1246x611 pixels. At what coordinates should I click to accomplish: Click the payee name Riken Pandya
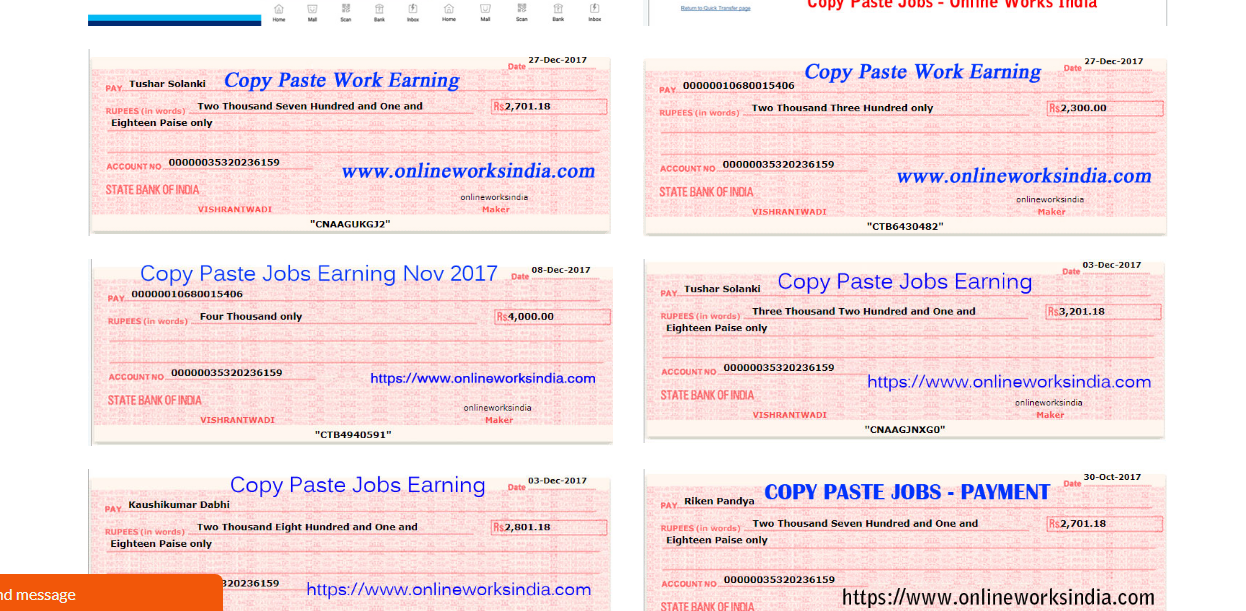coord(719,501)
